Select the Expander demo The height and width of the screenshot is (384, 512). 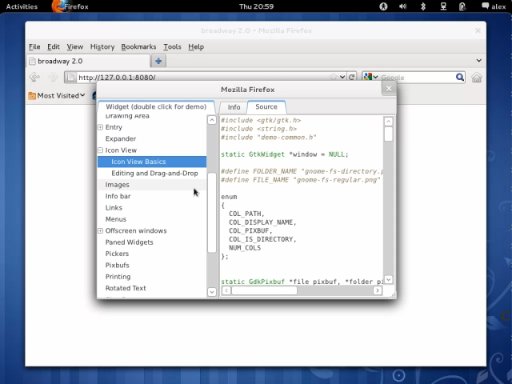152,139
